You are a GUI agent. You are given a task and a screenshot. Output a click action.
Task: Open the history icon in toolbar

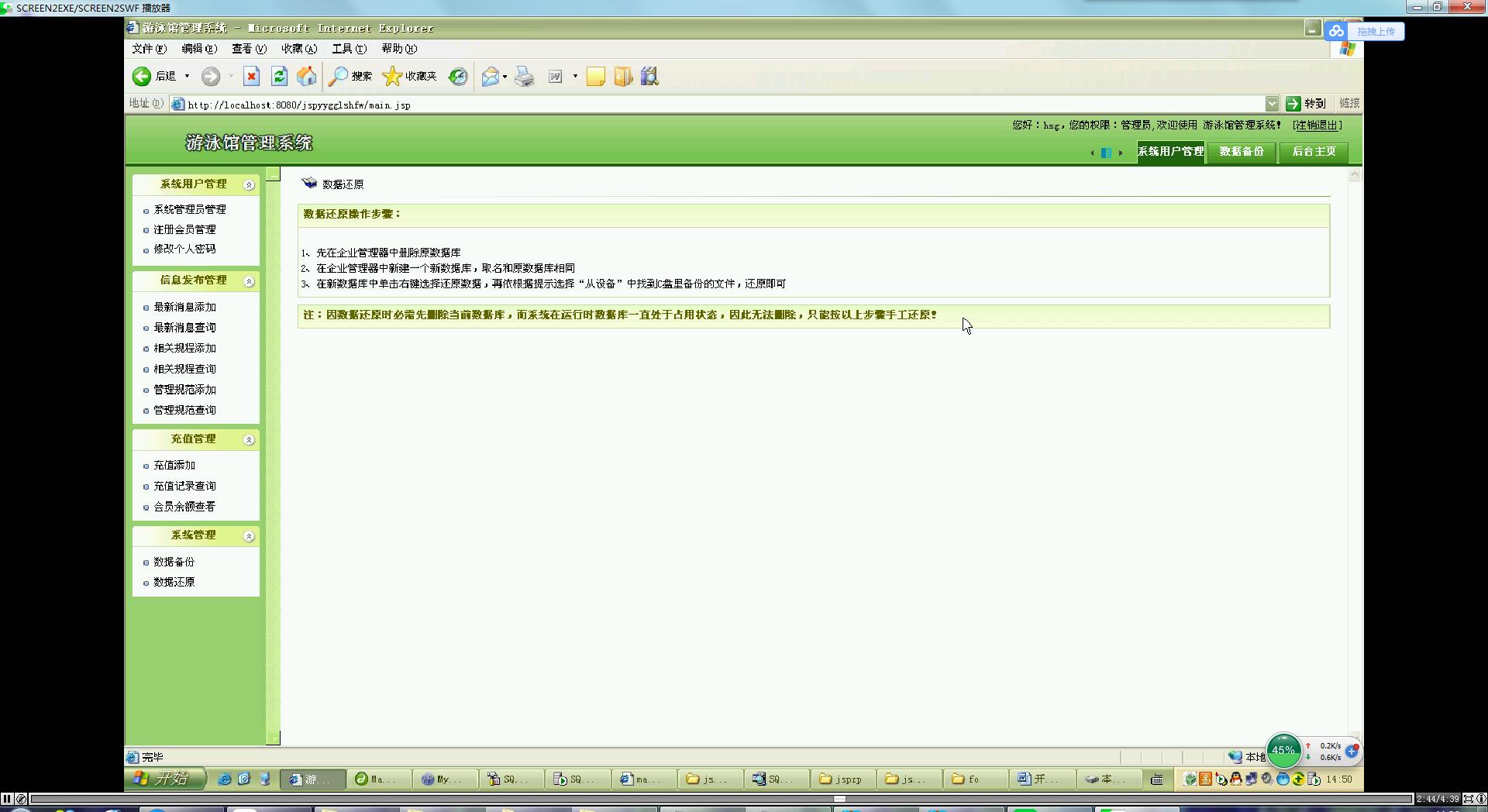point(458,76)
